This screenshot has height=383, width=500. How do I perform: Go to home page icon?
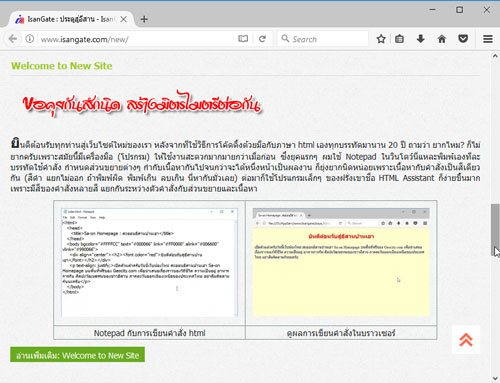point(442,39)
